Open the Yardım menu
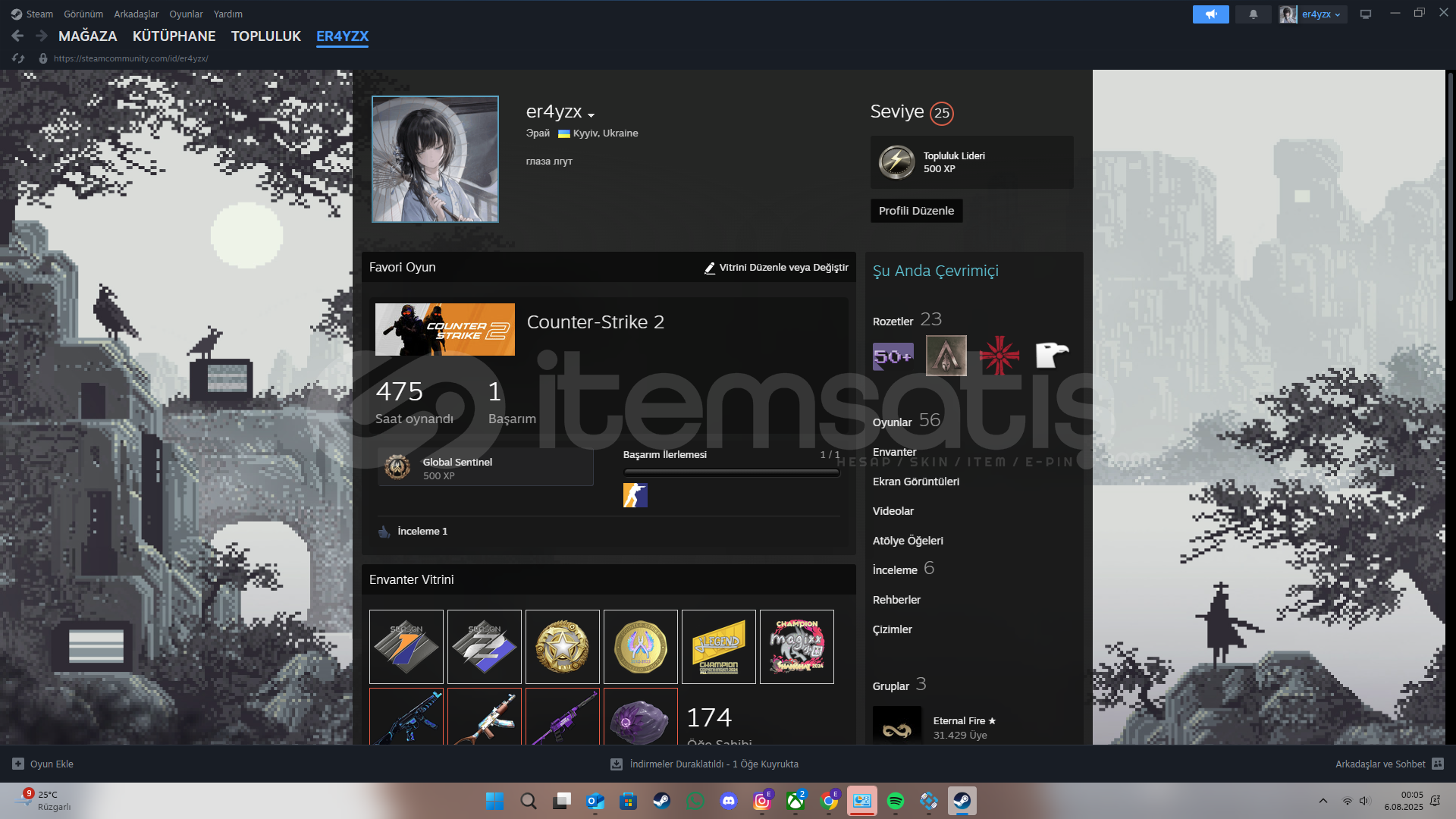Screen dimensions: 1456x819 (228, 14)
